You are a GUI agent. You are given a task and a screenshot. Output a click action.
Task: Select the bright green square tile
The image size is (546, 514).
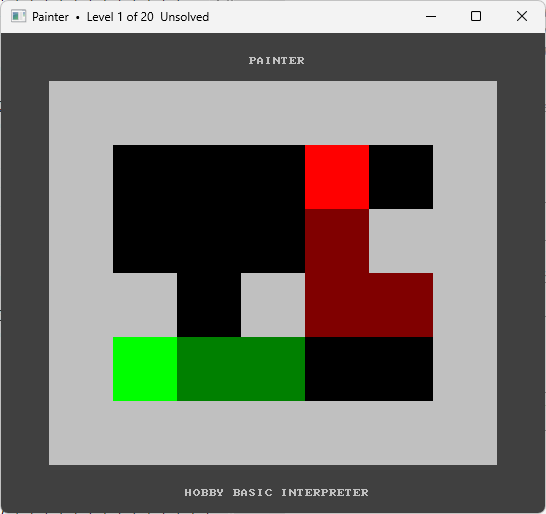point(145,369)
